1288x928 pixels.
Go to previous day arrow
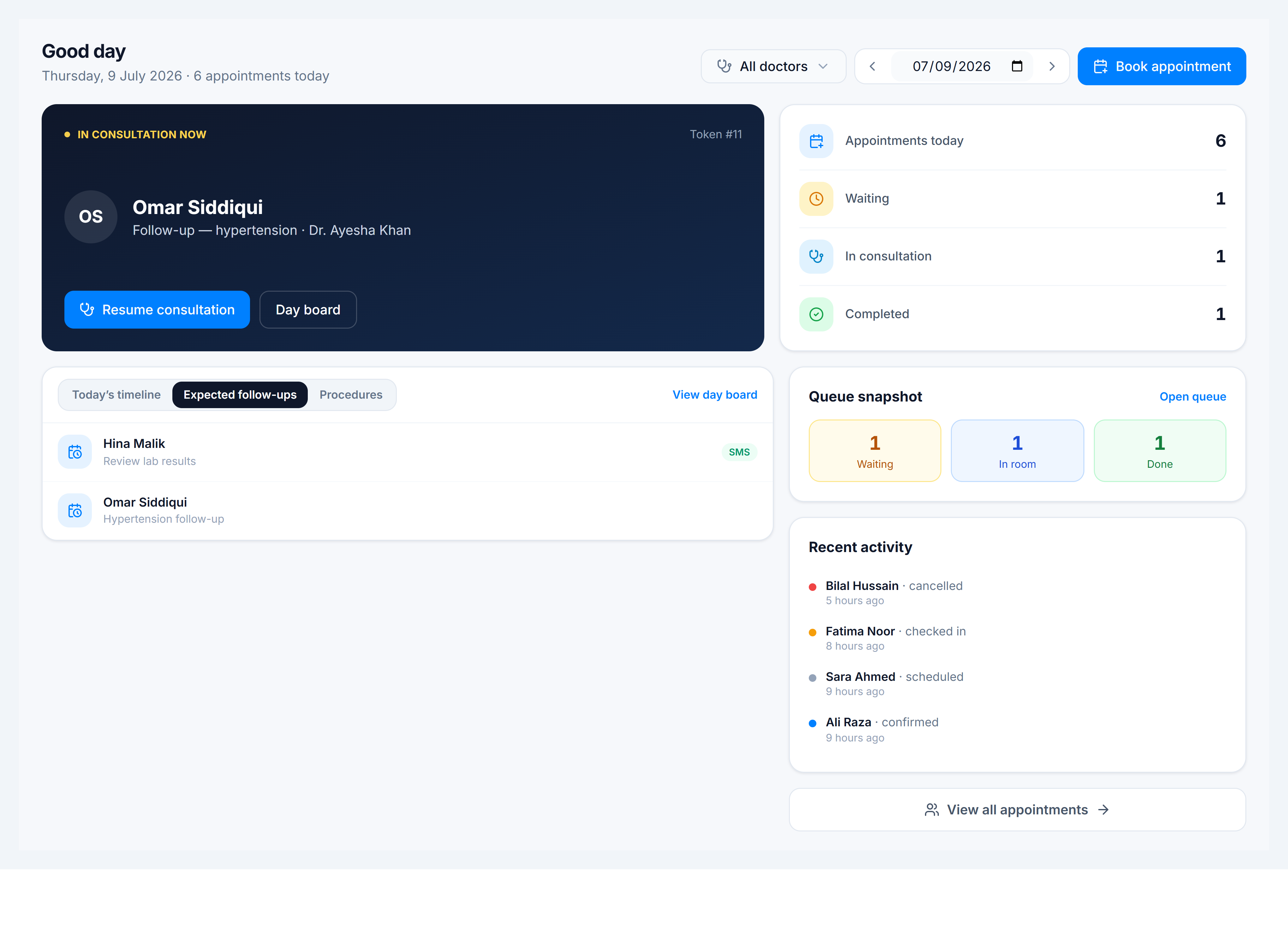click(873, 67)
